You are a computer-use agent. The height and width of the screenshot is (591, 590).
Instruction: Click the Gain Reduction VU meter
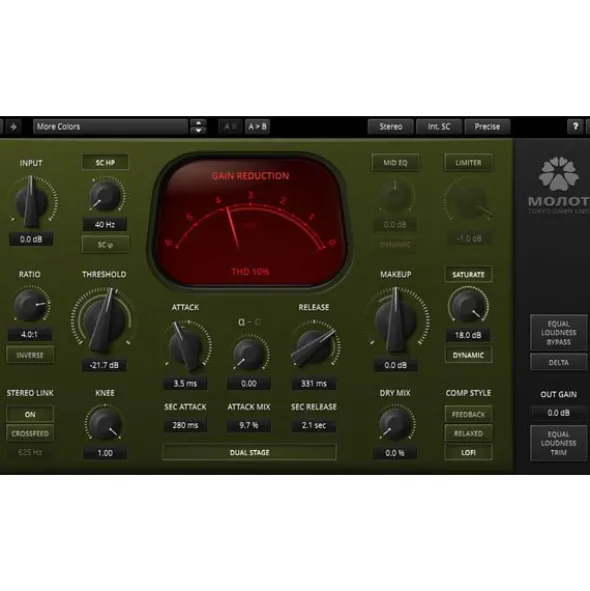tap(250, 222)
